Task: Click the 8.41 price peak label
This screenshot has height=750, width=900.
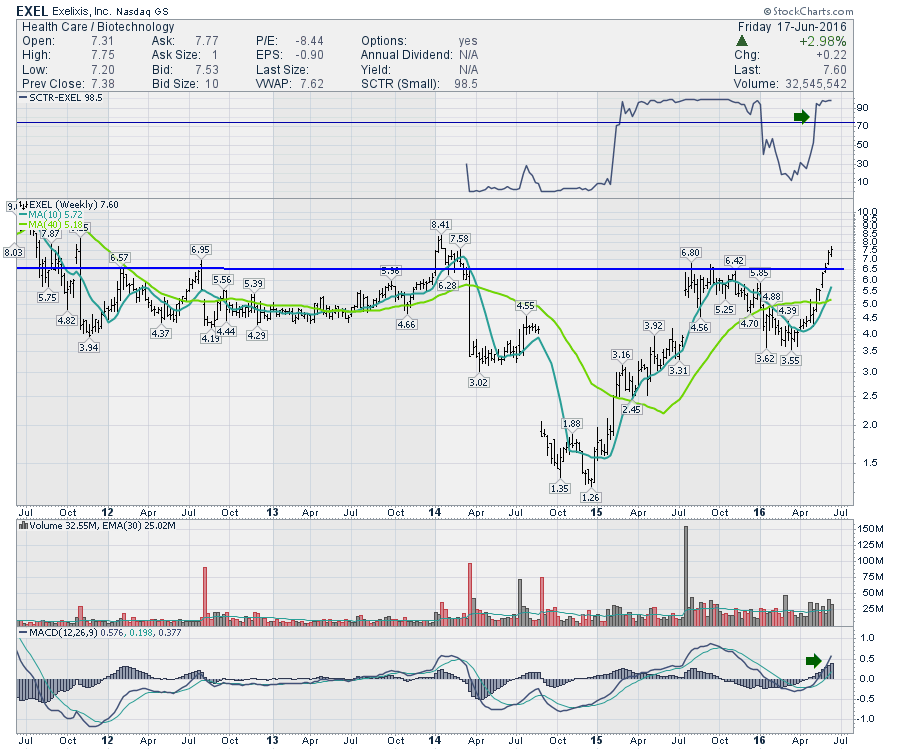Action: coord(440,224)
